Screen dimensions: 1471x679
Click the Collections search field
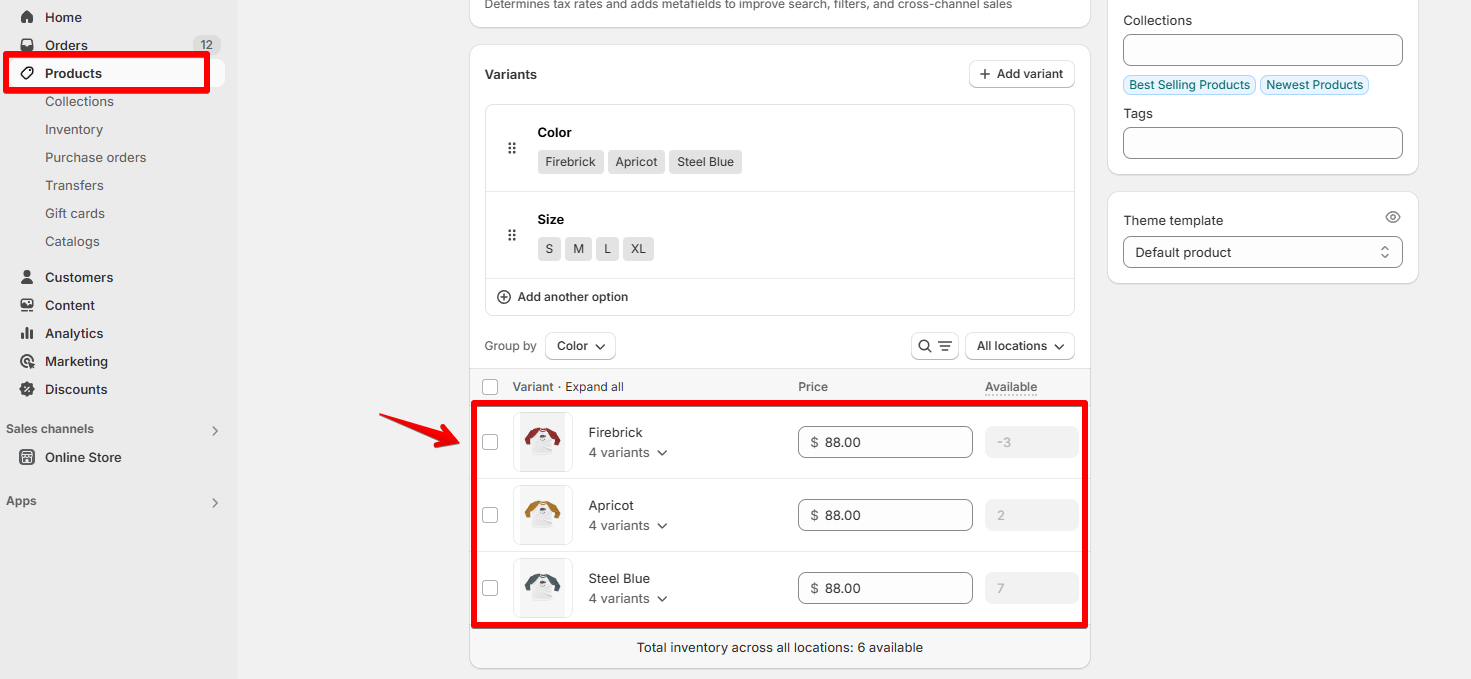(1263, 50)
